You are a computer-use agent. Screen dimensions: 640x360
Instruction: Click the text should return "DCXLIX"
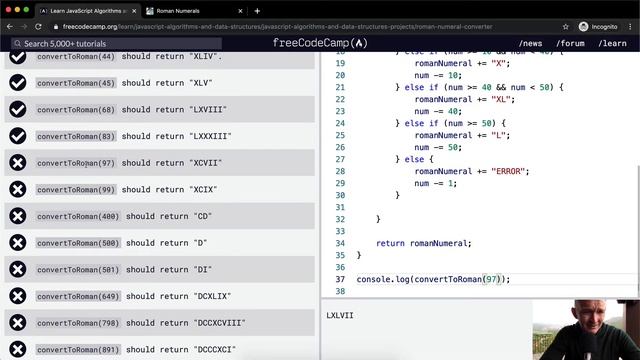point(178,296)
